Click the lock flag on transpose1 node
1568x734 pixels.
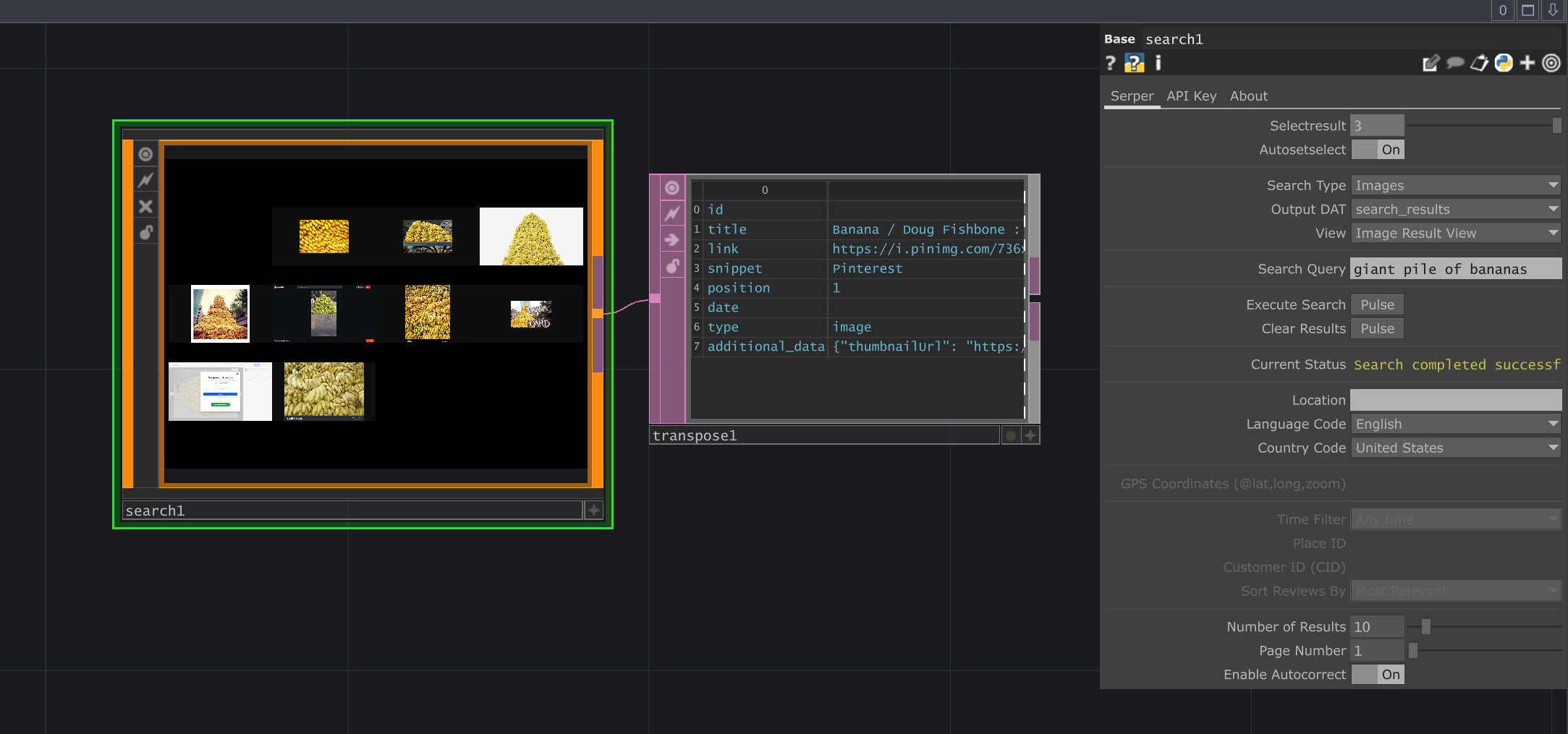[672, 266]
